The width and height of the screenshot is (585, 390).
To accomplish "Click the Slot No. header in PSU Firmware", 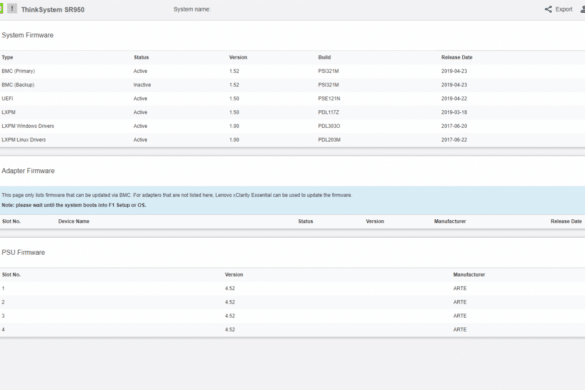I will pos(11,275).
